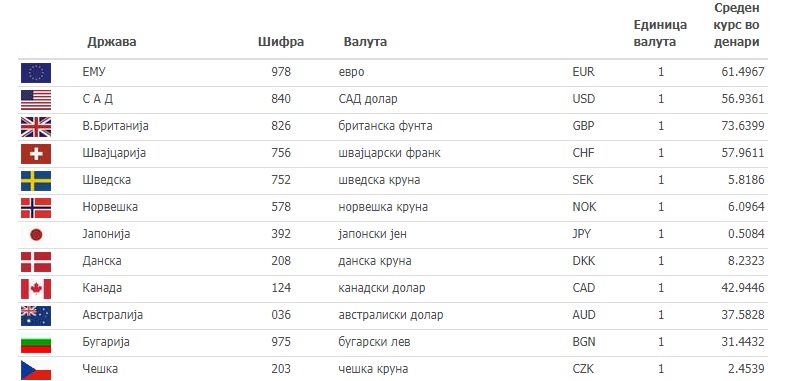Click the Среден курс во денари header
This screenshot has width=791, height=381.
click(737, 25)
